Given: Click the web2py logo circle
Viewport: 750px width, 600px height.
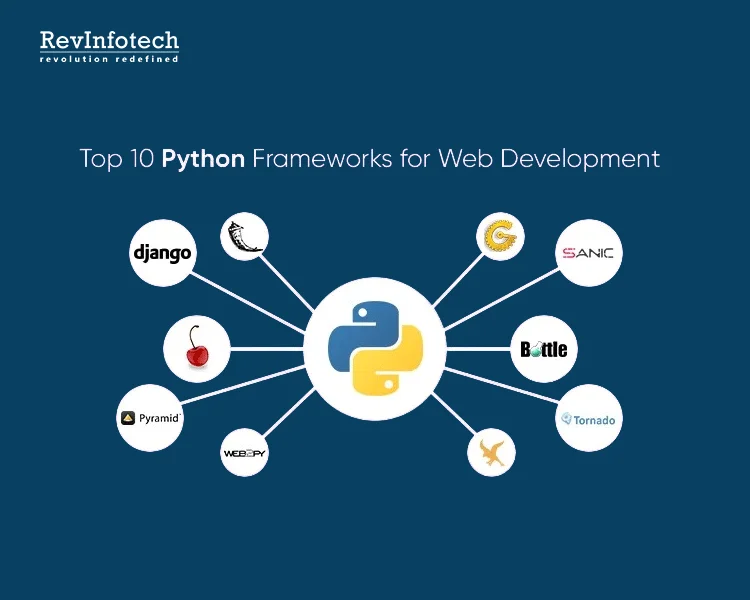Looking at the screenshot, I should [x=245, y=453].
